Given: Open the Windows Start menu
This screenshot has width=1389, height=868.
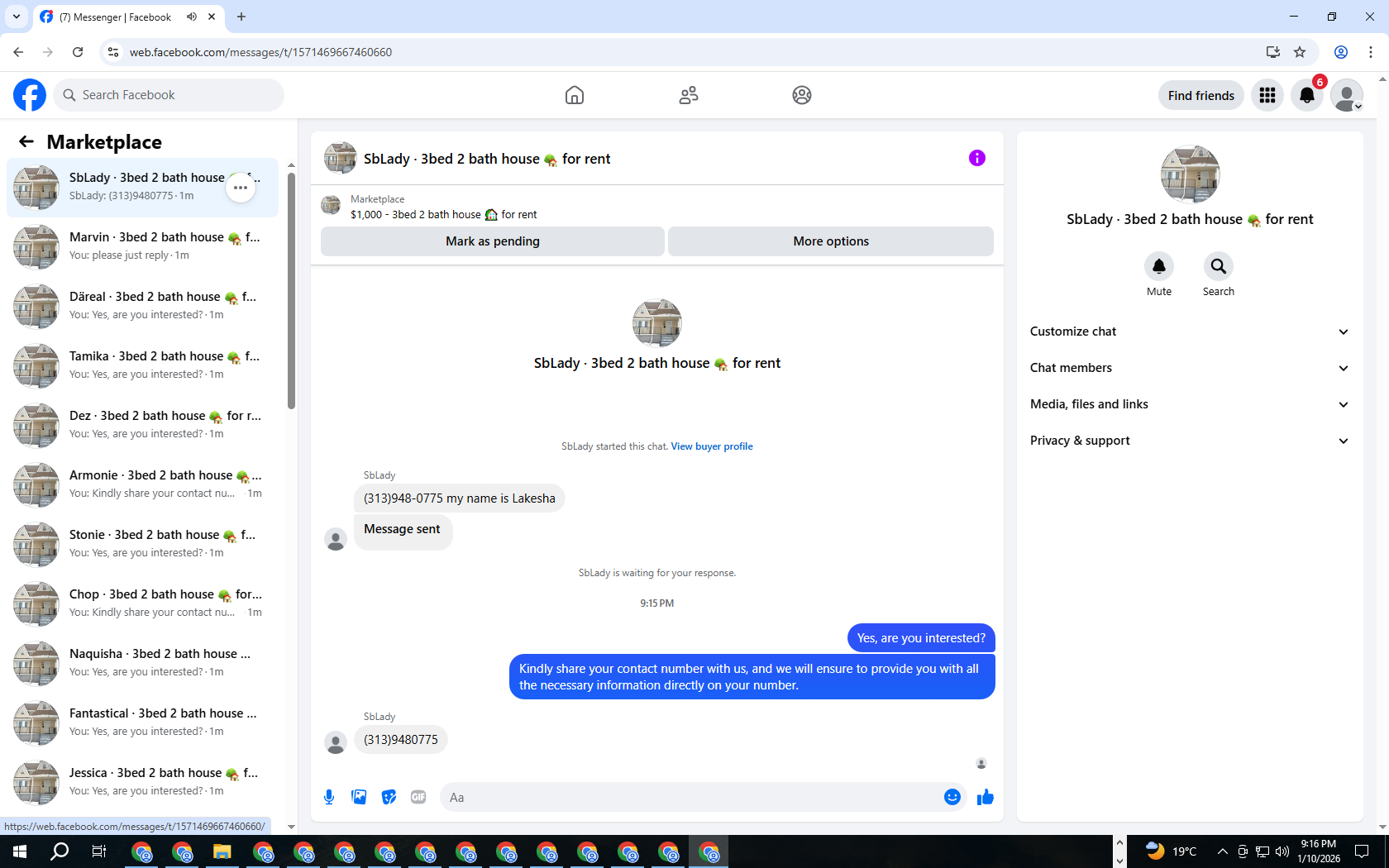Looking at the screenshot, I should [20, 851].
